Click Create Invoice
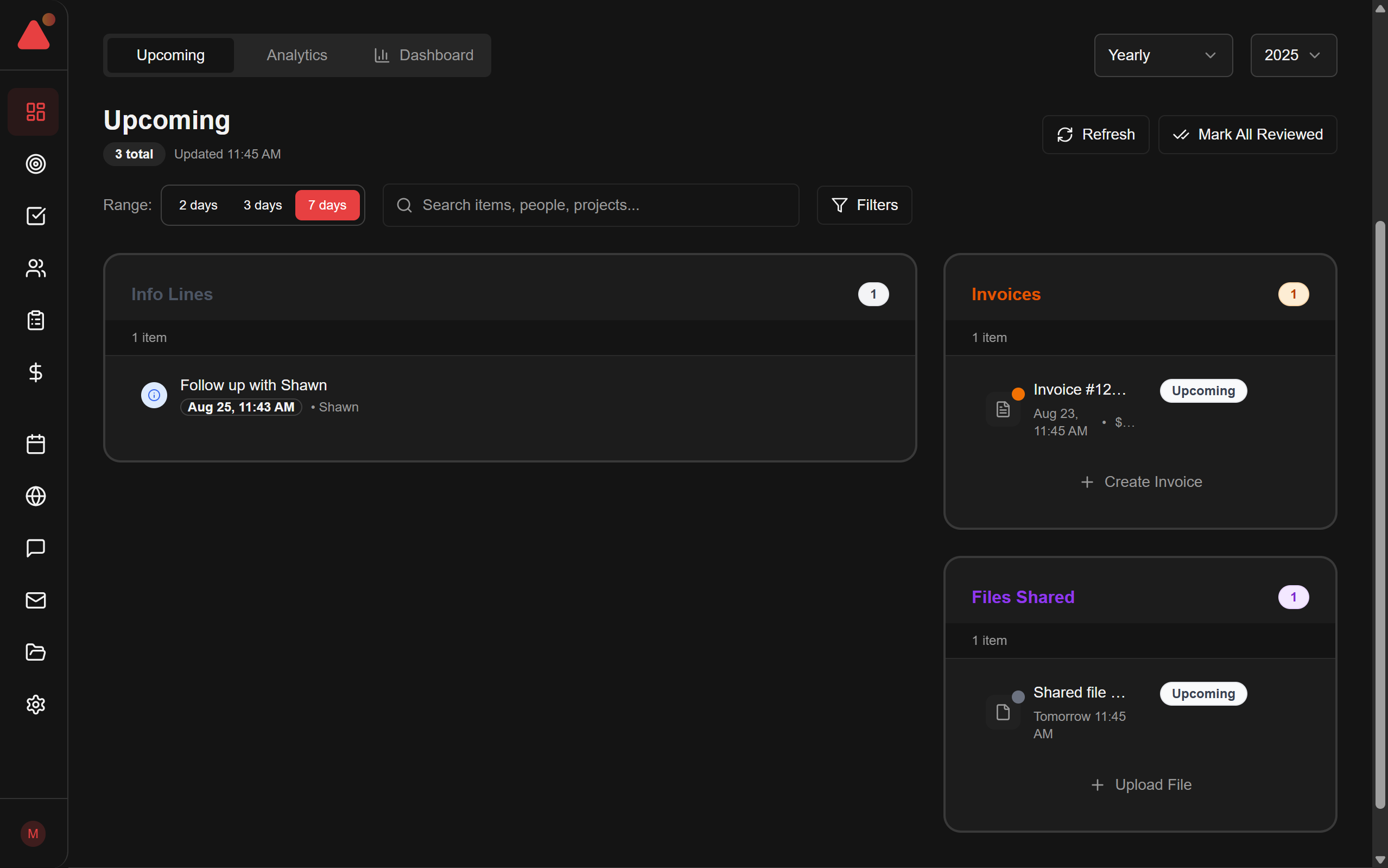This screenshot has width=1388, height=868. pyautogui.click(x=1140, y=481)
